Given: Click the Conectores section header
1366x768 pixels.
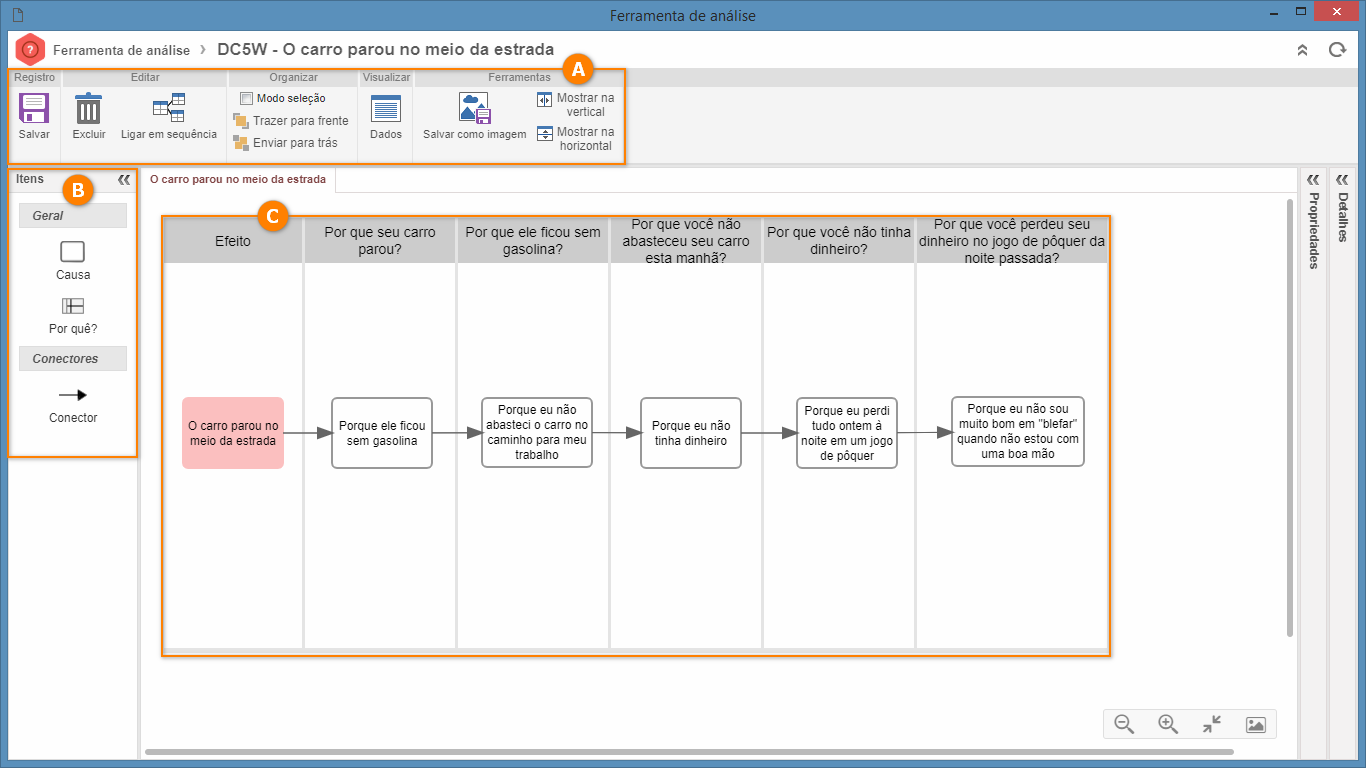Looking at the screenshot, I should [x=73, y=359].
